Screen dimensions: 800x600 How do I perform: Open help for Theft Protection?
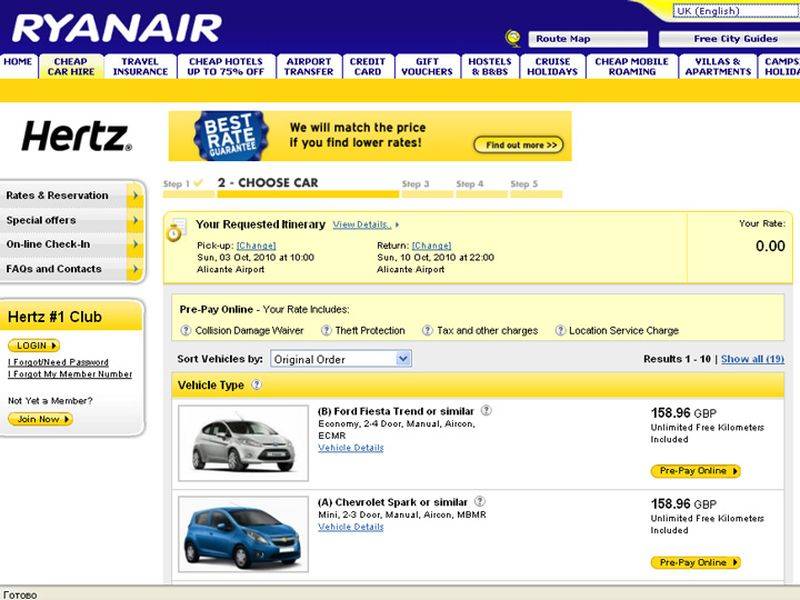pyautogui.click(x=326, y=330)
